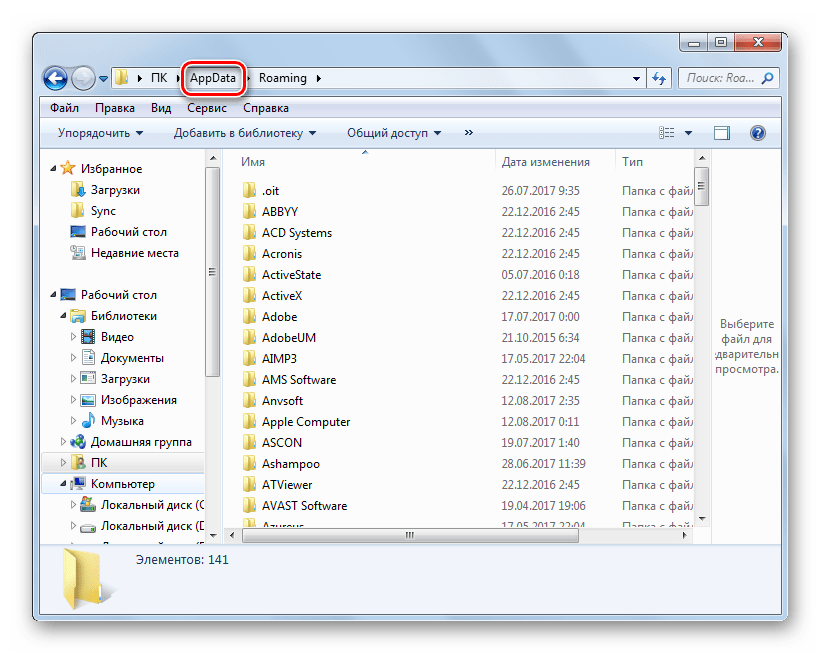Screen dimensions: 821x654
Task: Collapse the Избранное section
Action: (53, 169)
